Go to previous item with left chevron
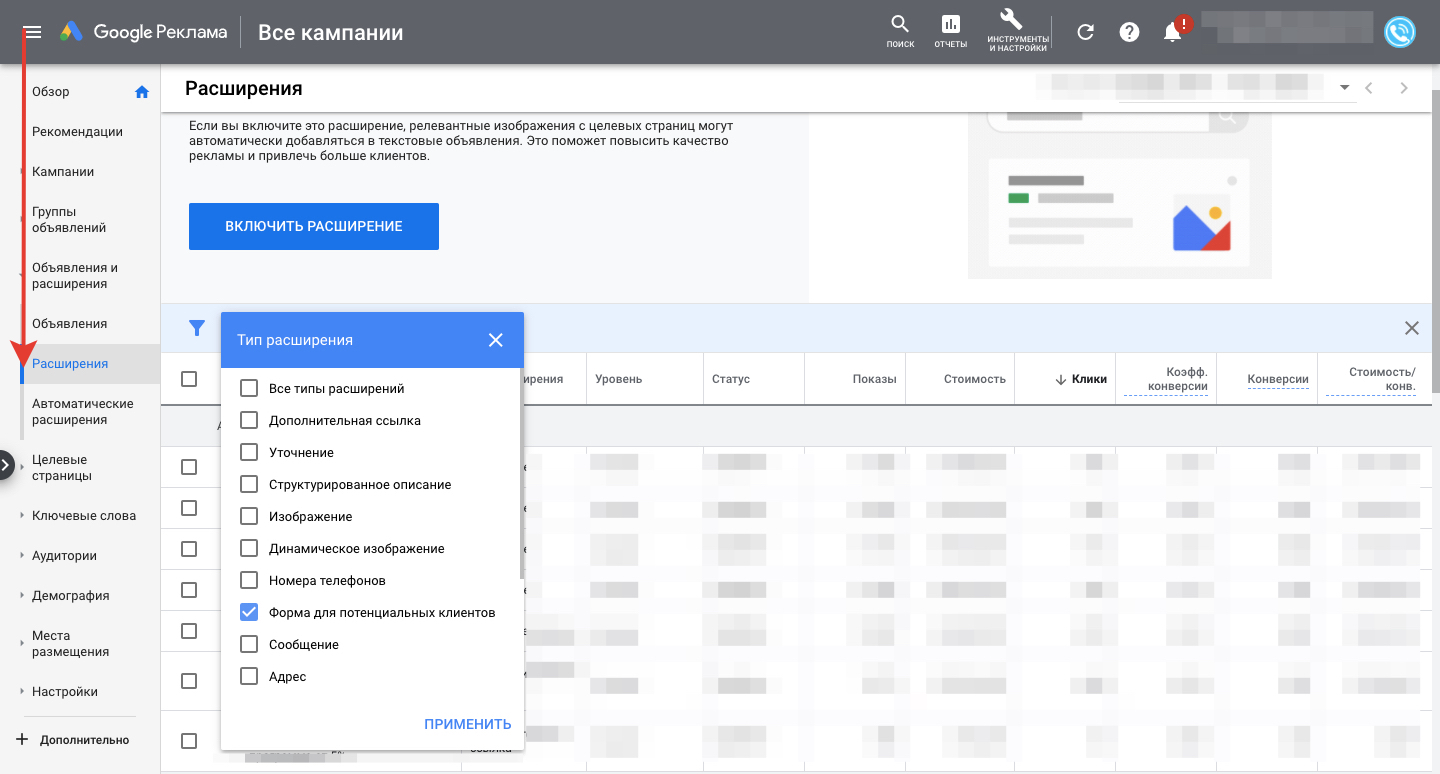The image size is (1440, 774). (x=1369, y=88)
